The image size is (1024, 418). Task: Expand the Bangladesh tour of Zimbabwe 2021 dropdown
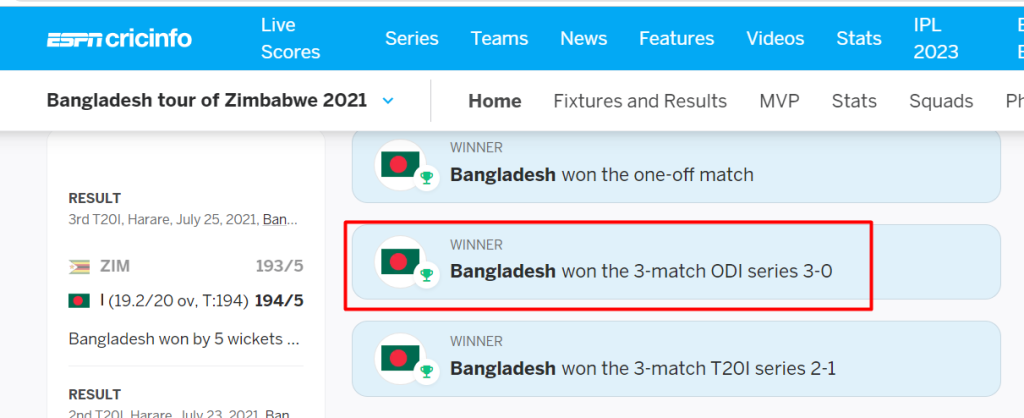(x=388, y=101)
